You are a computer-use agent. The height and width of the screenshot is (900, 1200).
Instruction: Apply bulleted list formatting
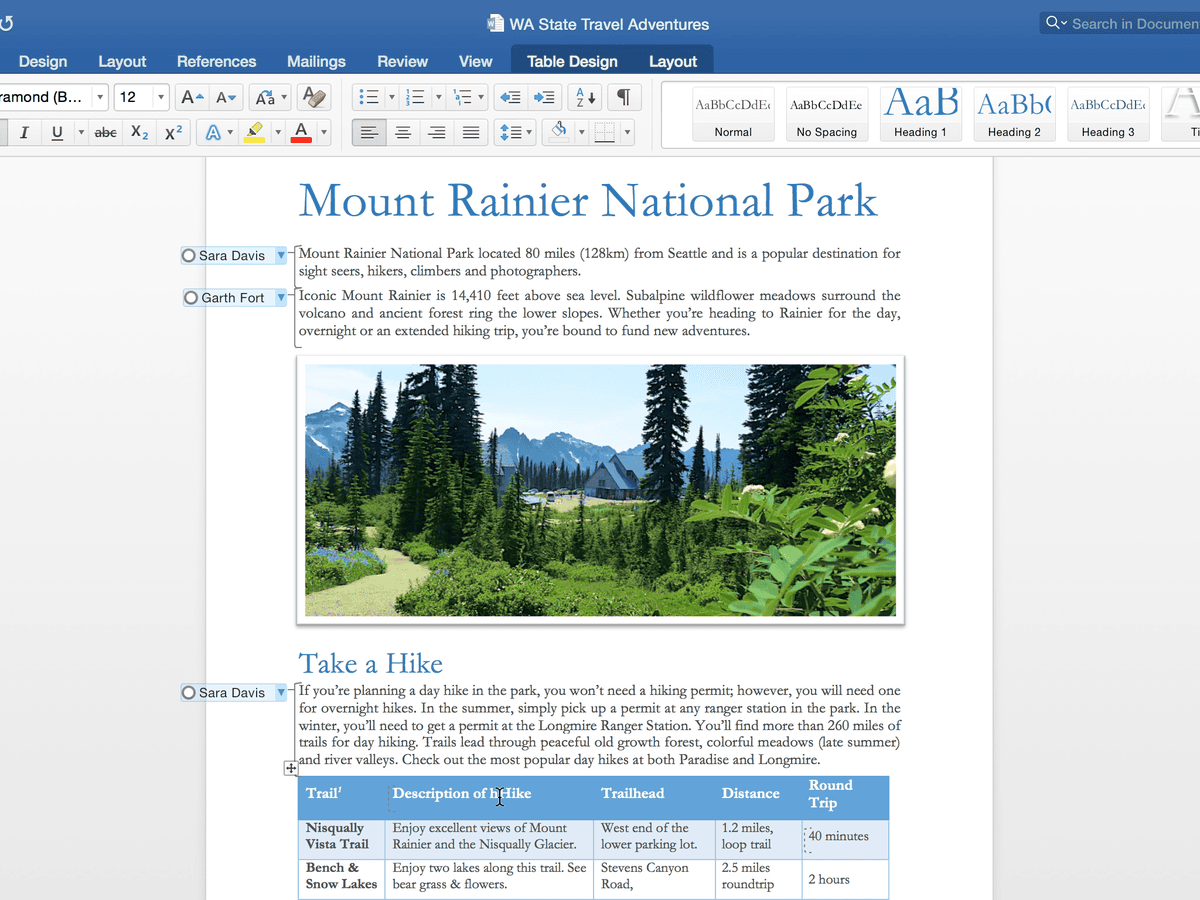(369, 97)
